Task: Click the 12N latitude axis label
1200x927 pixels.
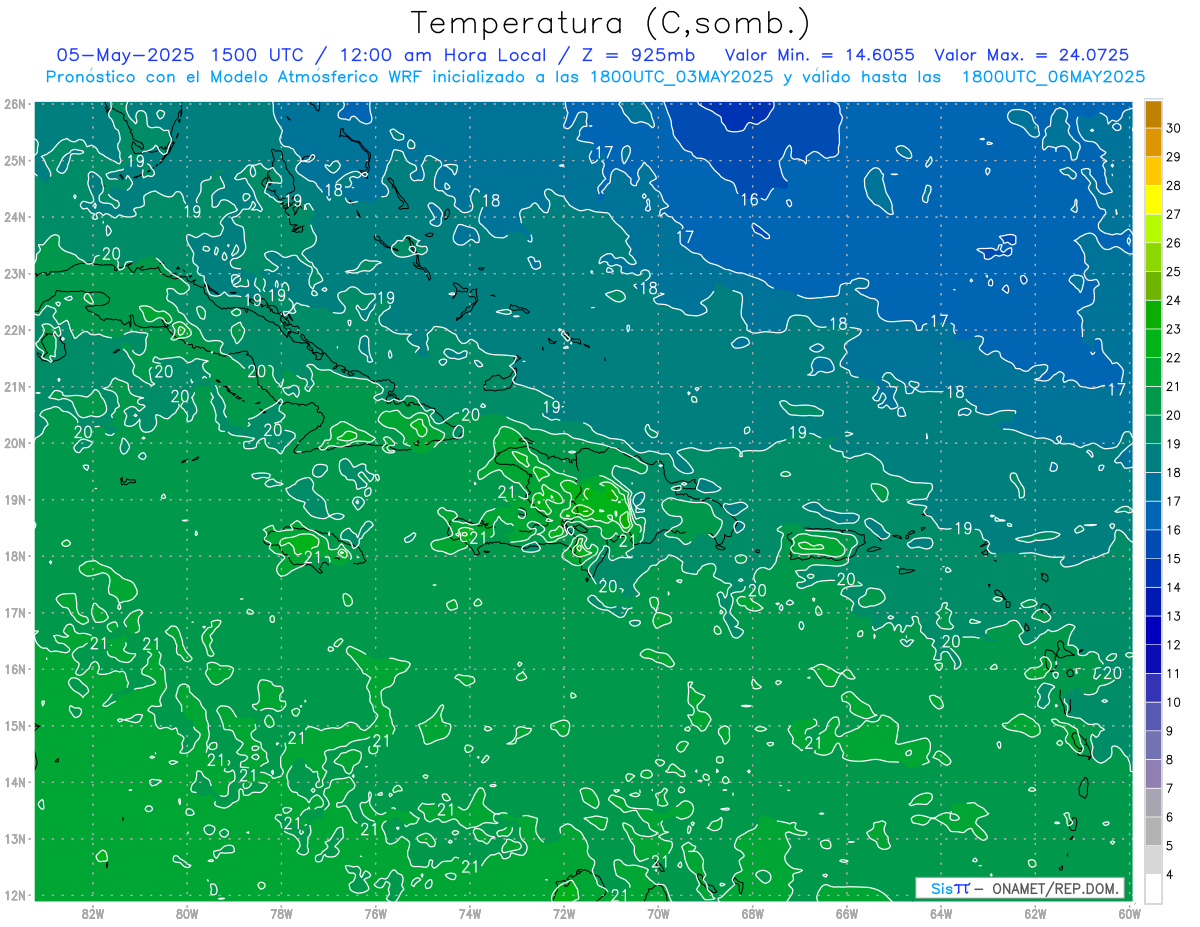Action: [x=16, y=895]
